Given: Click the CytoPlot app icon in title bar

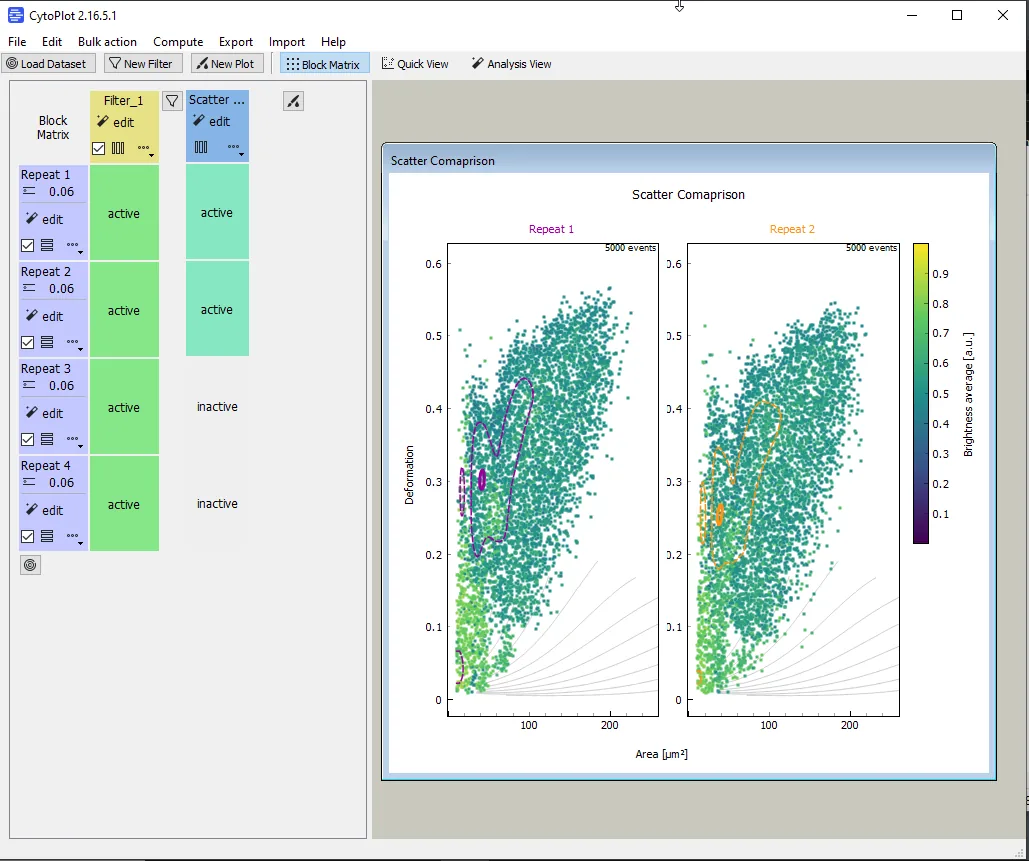Looking at the screenshot, I should click(16, 15).
